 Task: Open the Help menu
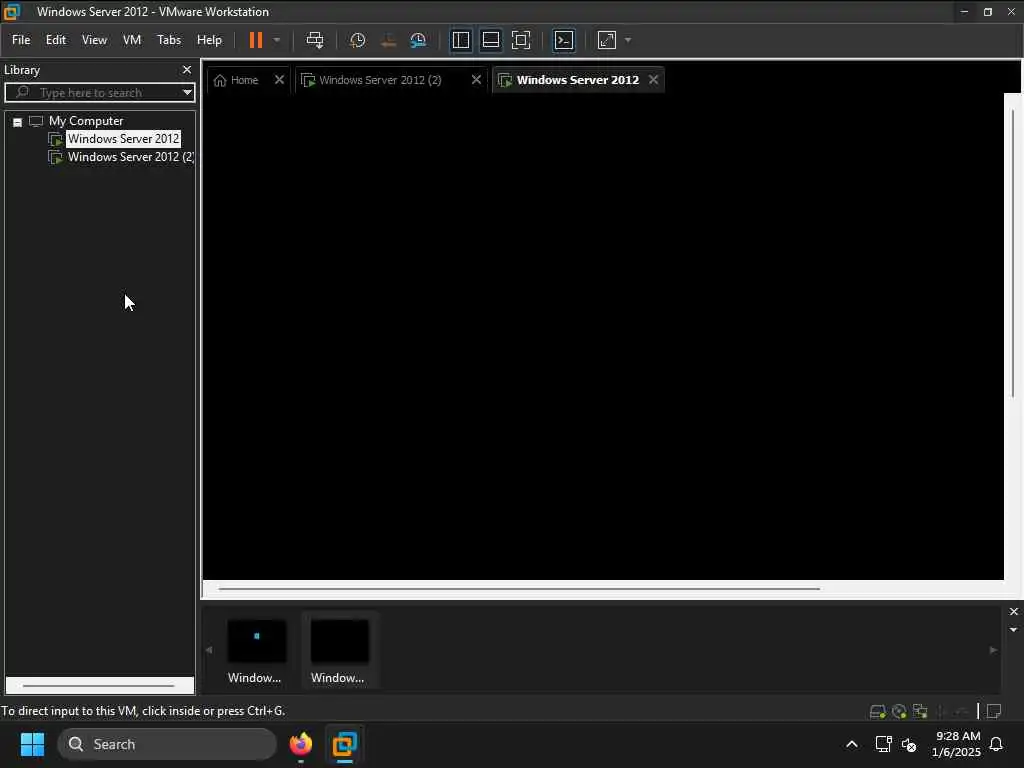click(209, 40)
